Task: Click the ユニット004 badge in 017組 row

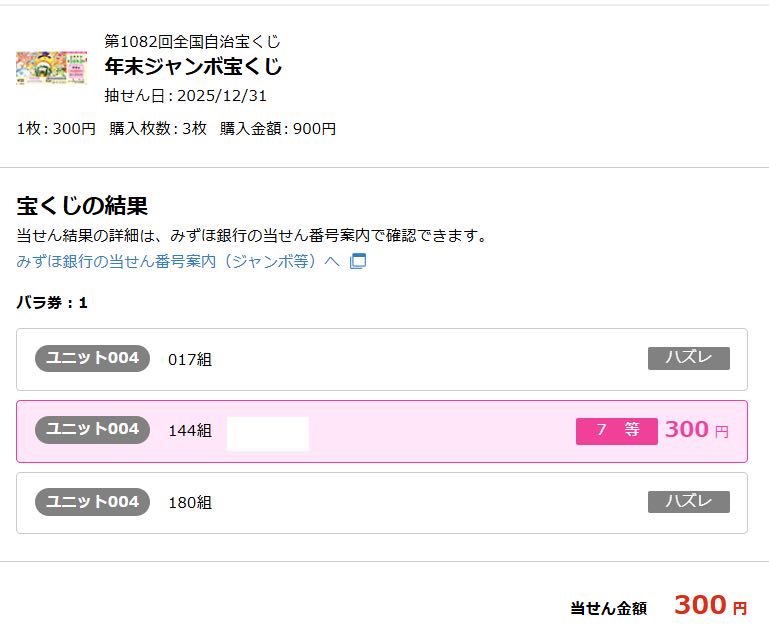Action: coord(93,358)
